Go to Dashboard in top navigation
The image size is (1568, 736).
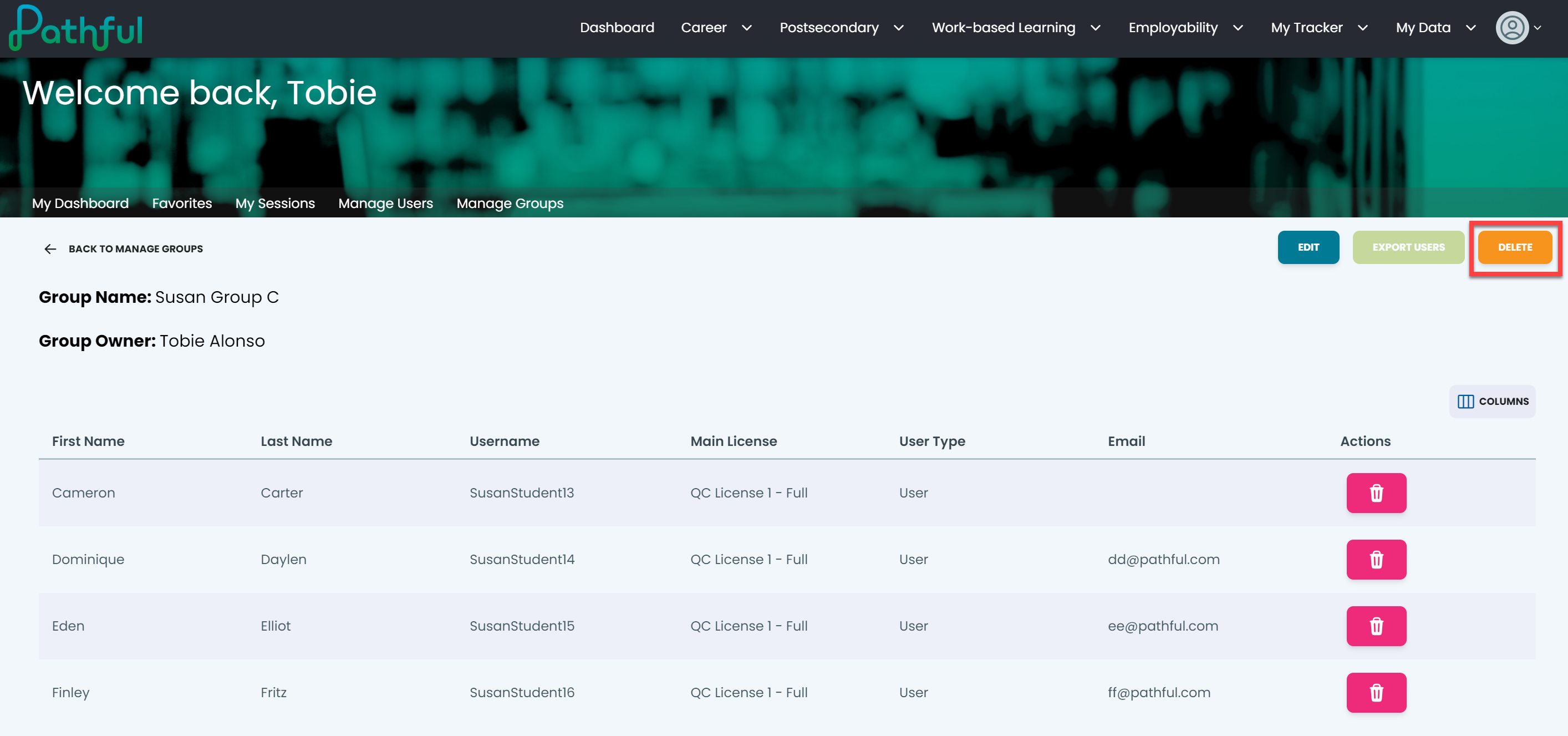point(617,27)
